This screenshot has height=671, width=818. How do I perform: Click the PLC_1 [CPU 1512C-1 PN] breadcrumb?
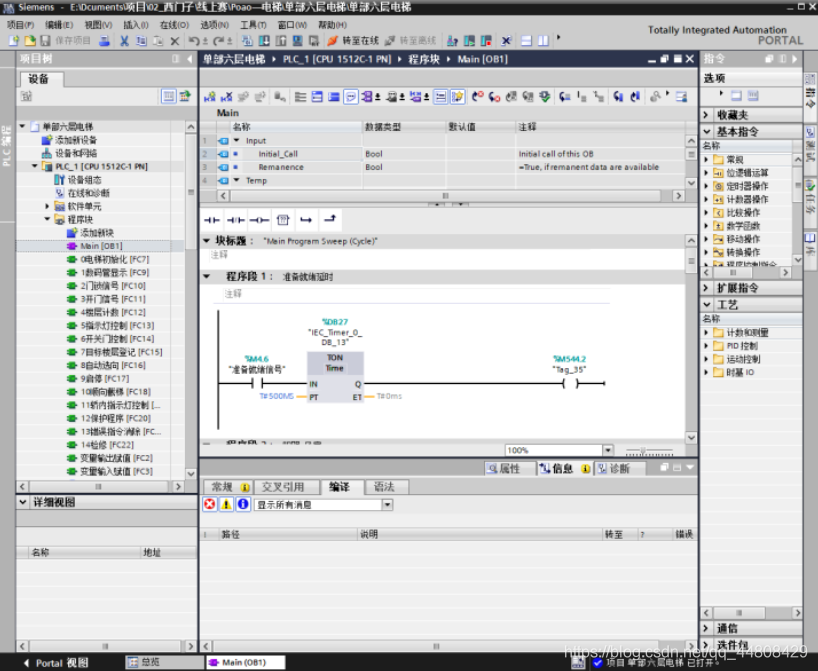pos(337,59)
